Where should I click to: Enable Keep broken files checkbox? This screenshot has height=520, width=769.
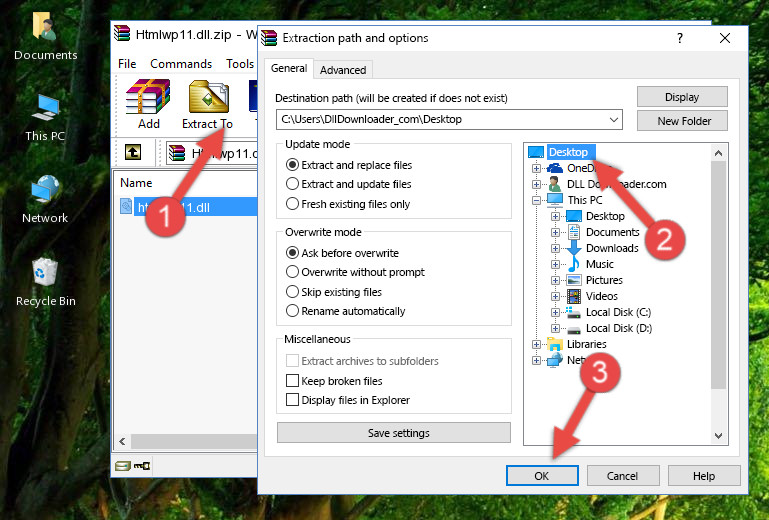(292, 381)
